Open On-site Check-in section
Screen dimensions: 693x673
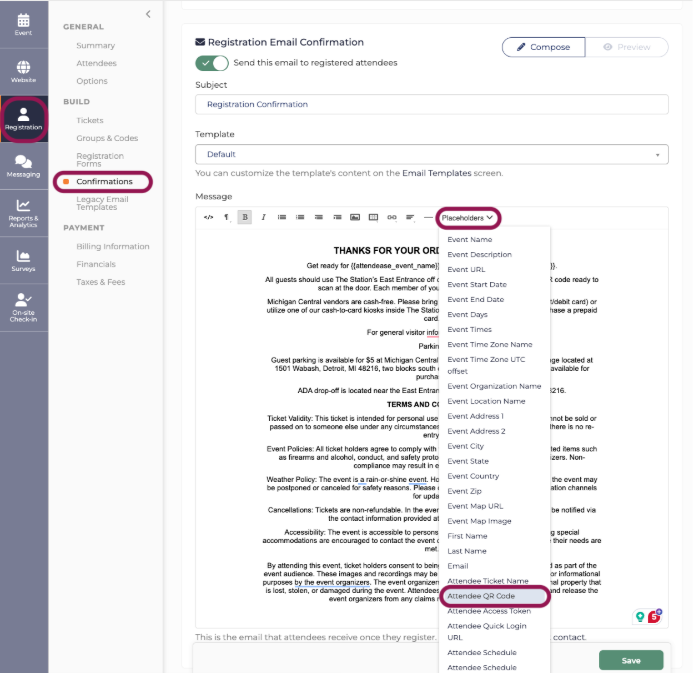(x=23, y=308)
